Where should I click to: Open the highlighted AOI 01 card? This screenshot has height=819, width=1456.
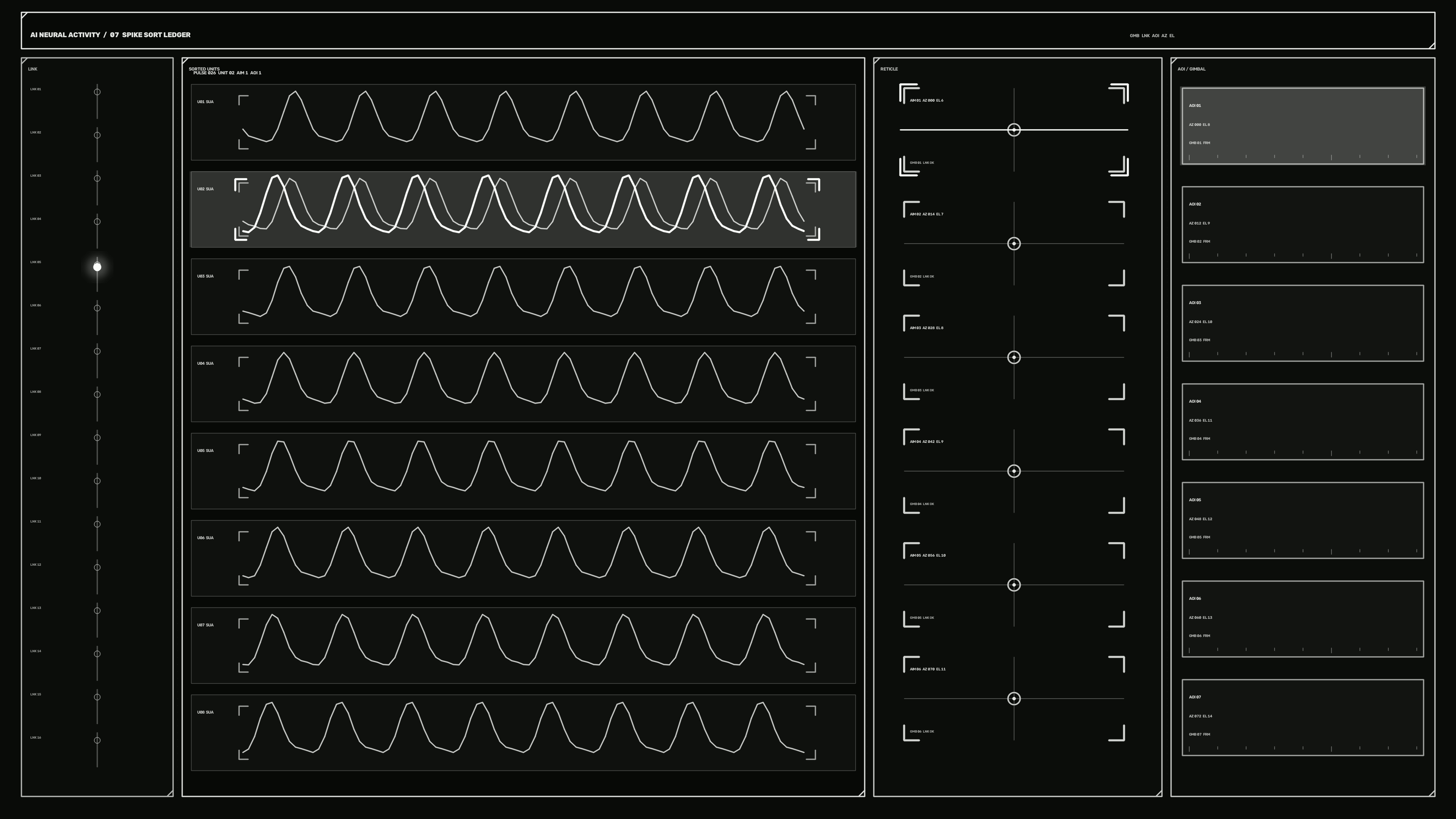click(x=1302, y=126)
